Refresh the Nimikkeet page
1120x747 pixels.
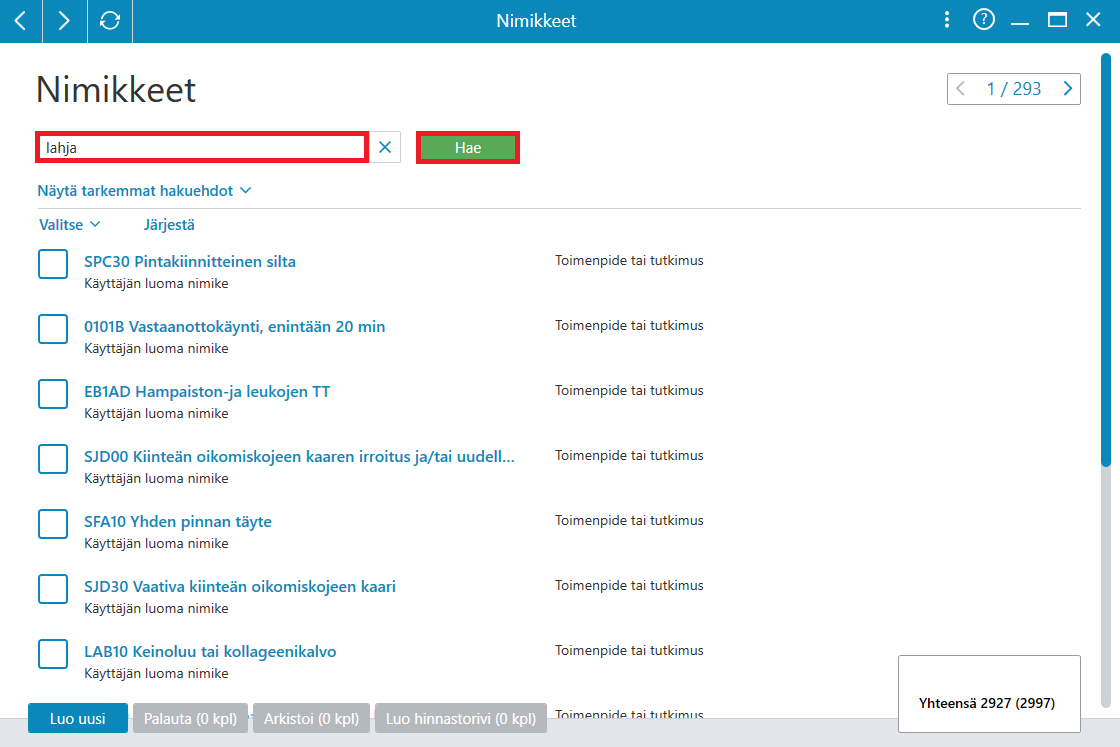tap(109, 21)
